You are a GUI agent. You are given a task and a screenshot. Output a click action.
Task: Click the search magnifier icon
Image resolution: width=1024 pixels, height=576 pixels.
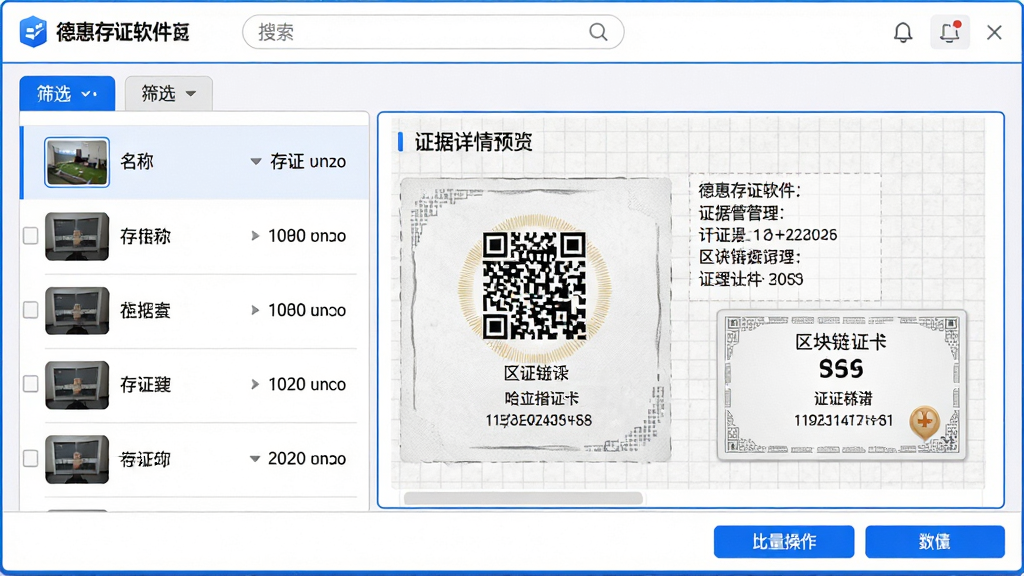click(598, 31)
